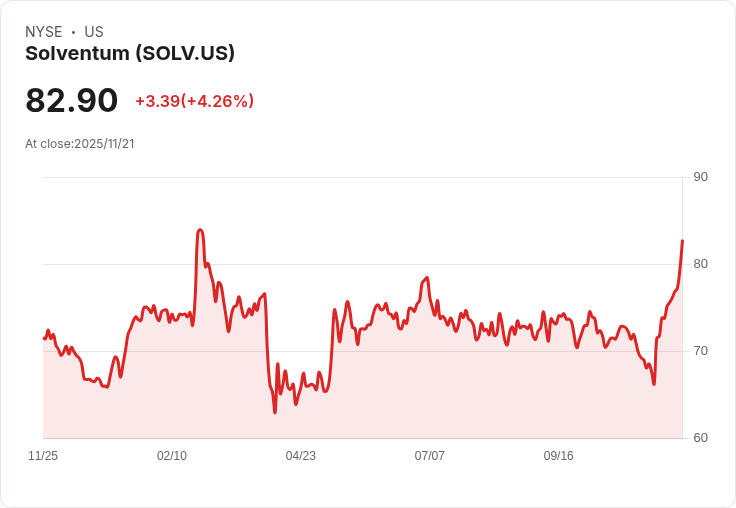Click the rightmost end of the price line

(x=682, y=241)
